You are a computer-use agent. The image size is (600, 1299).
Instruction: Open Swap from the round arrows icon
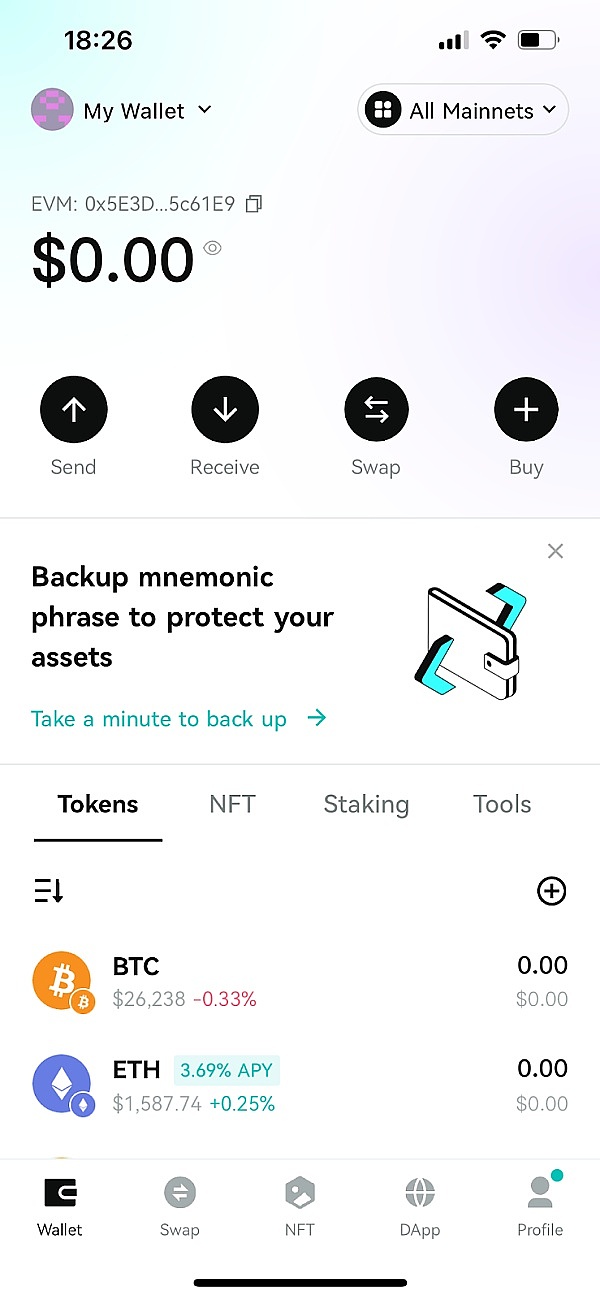pos(376,410)
